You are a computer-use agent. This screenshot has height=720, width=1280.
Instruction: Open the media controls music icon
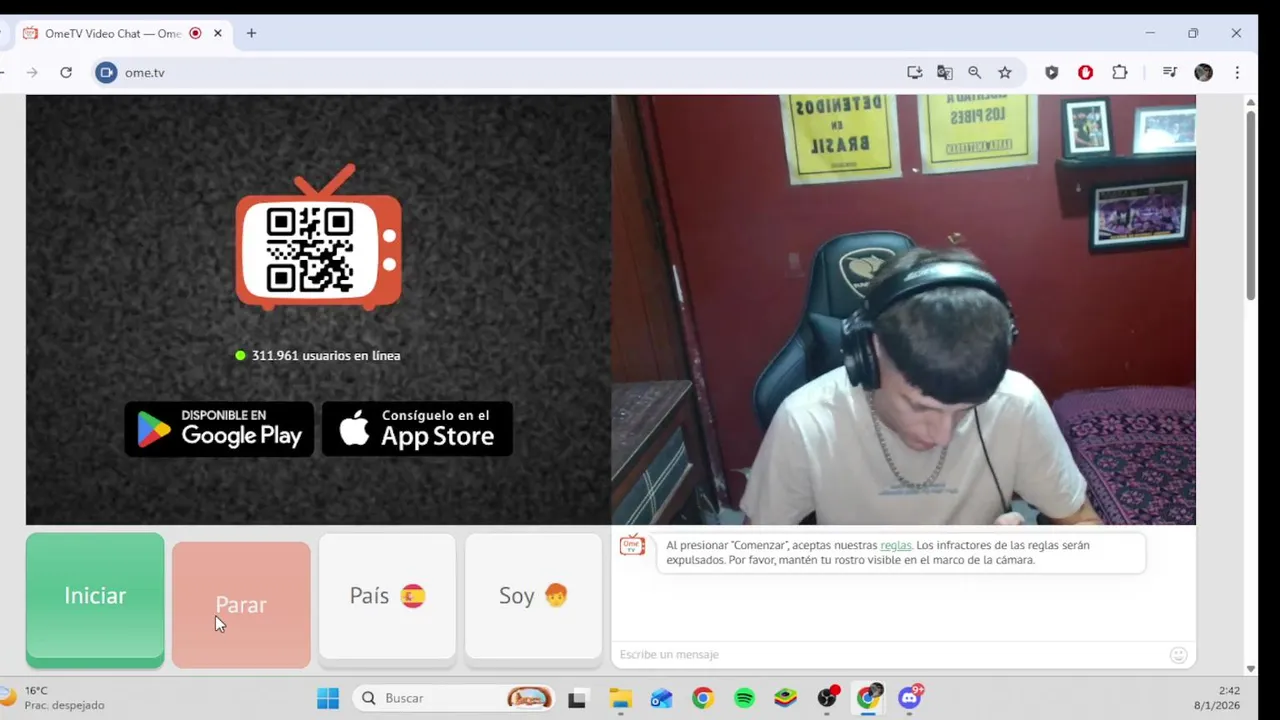pos(1169,72)
